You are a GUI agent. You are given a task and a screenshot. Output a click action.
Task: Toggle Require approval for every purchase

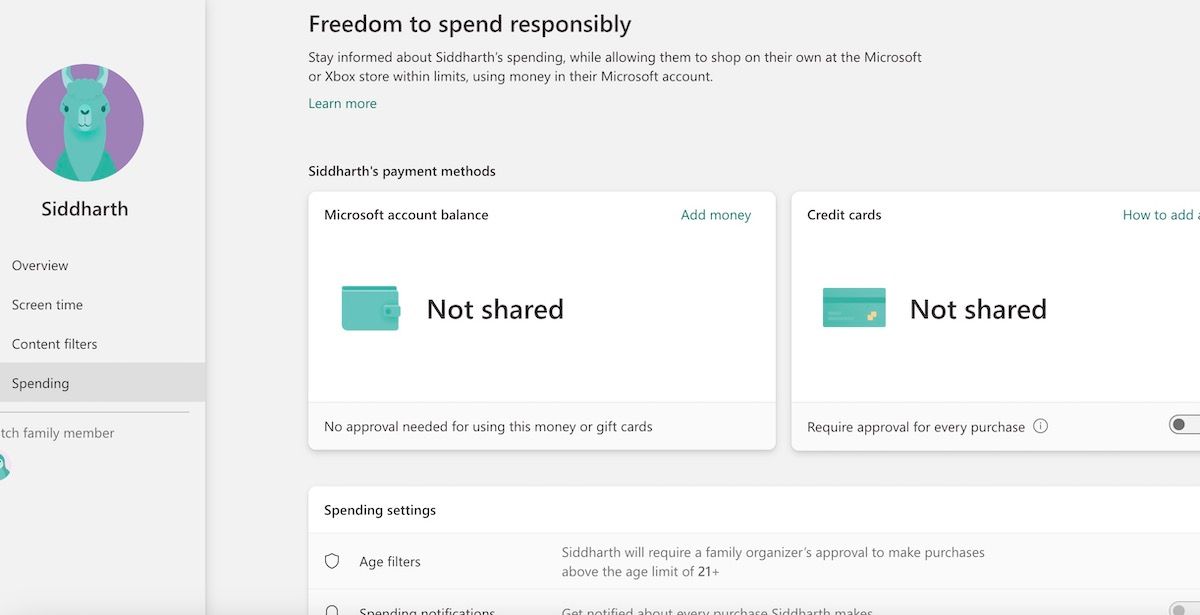[1185, 425]
